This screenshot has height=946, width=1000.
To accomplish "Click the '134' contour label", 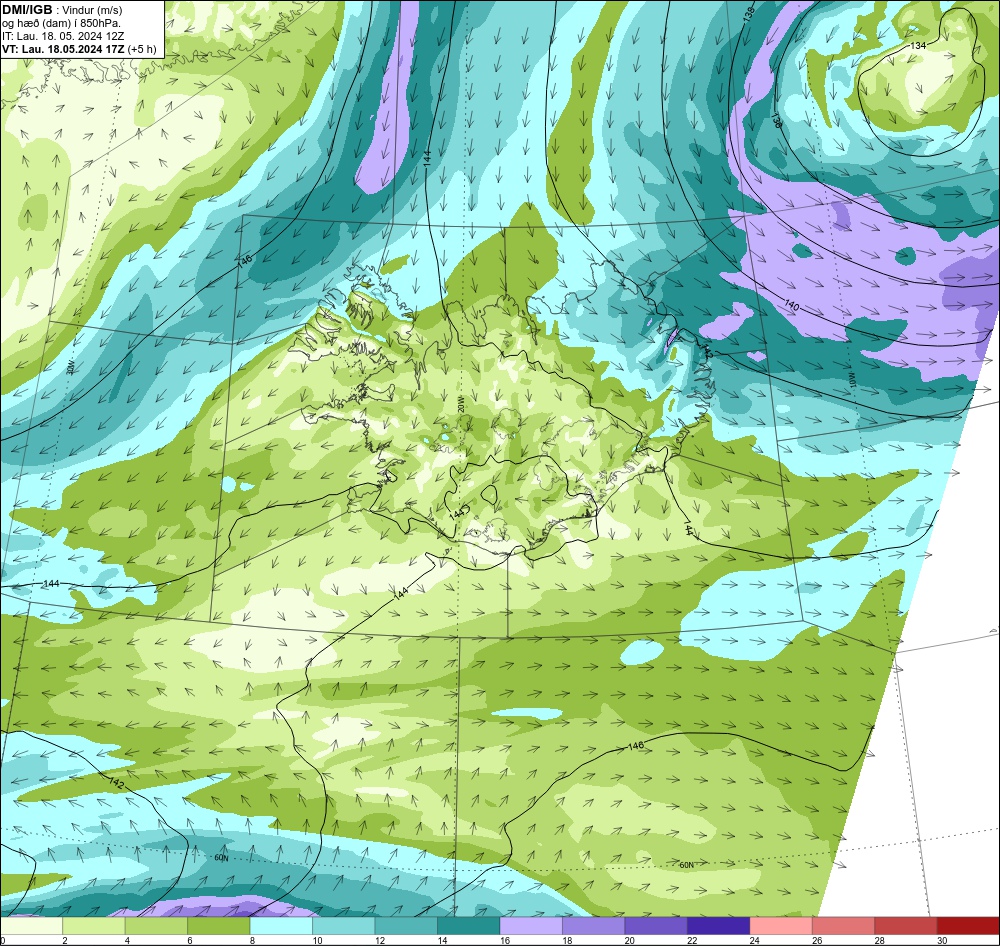I will (918, 46).
